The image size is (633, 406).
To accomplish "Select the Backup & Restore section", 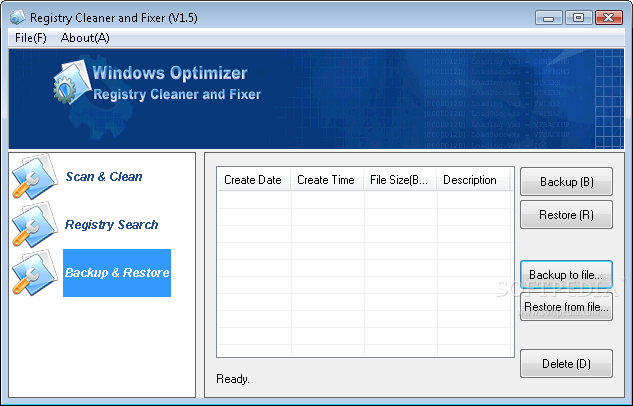I will click(x=117, y=273).
